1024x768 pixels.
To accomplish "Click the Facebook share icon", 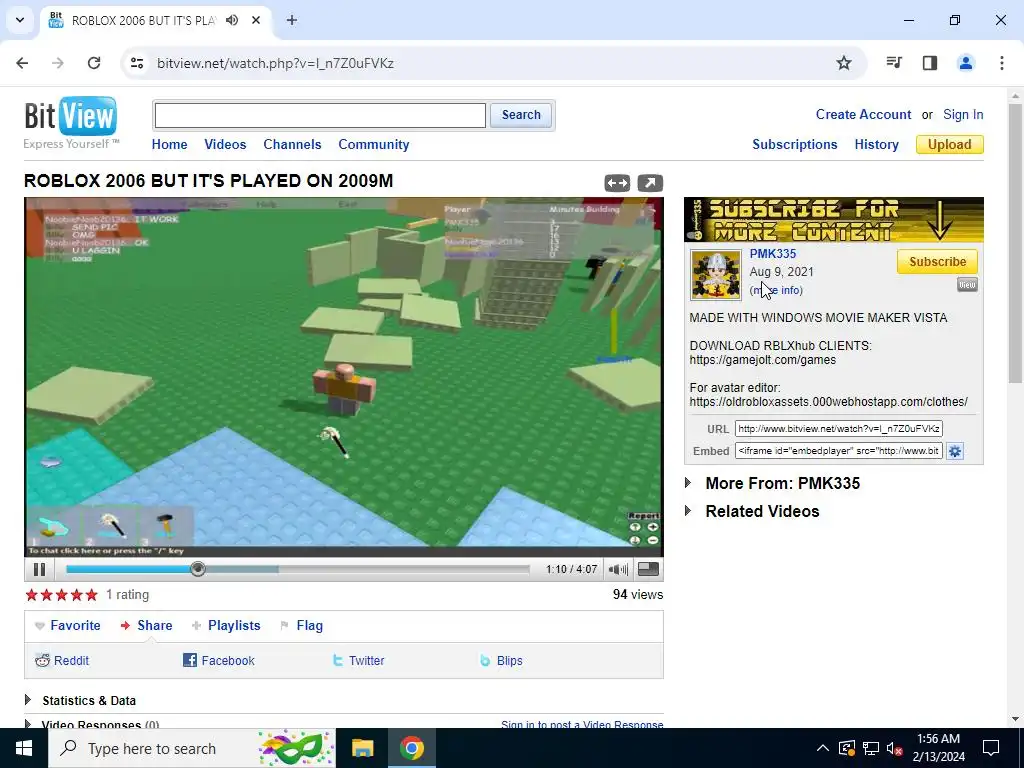I will 189,660.
